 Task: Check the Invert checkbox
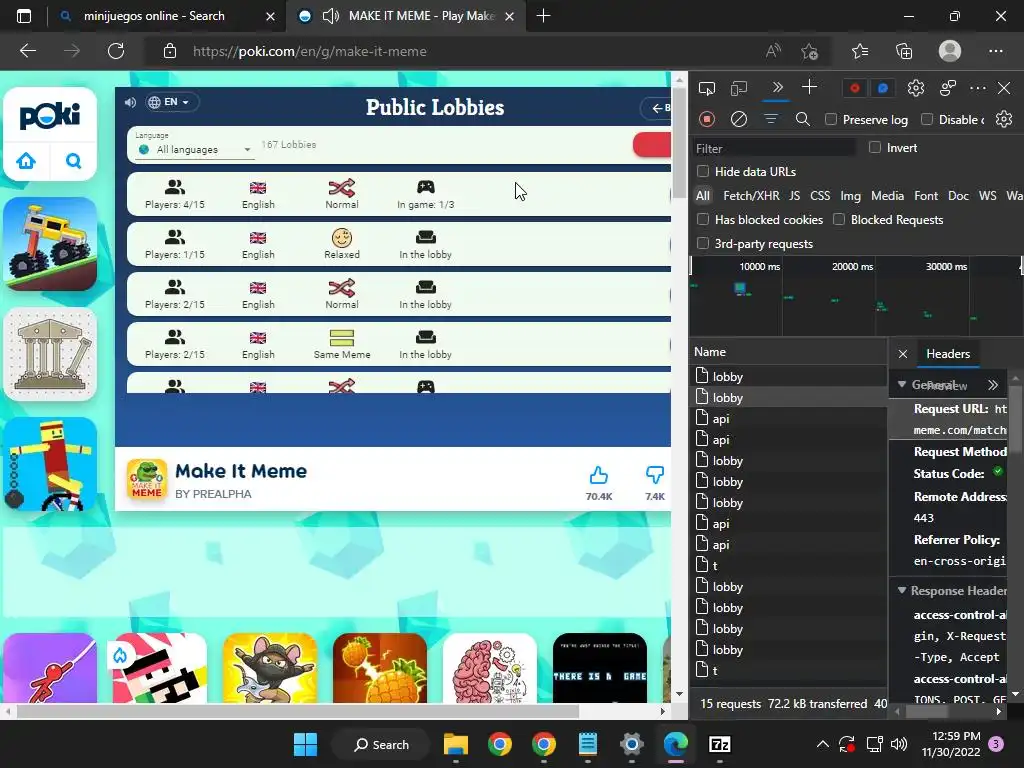pyautogui.click(x=875, y=148)
